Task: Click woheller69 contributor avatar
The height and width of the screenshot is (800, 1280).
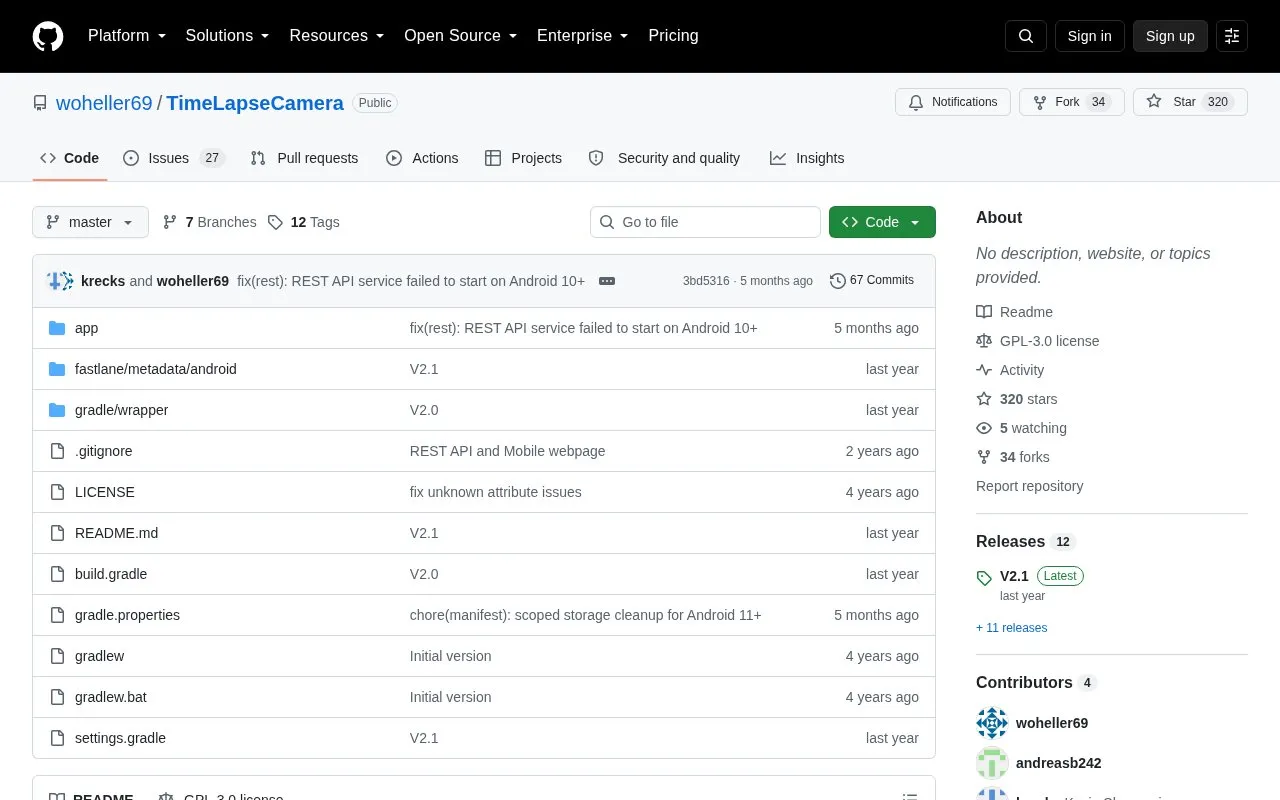Action: pos(992,723)
